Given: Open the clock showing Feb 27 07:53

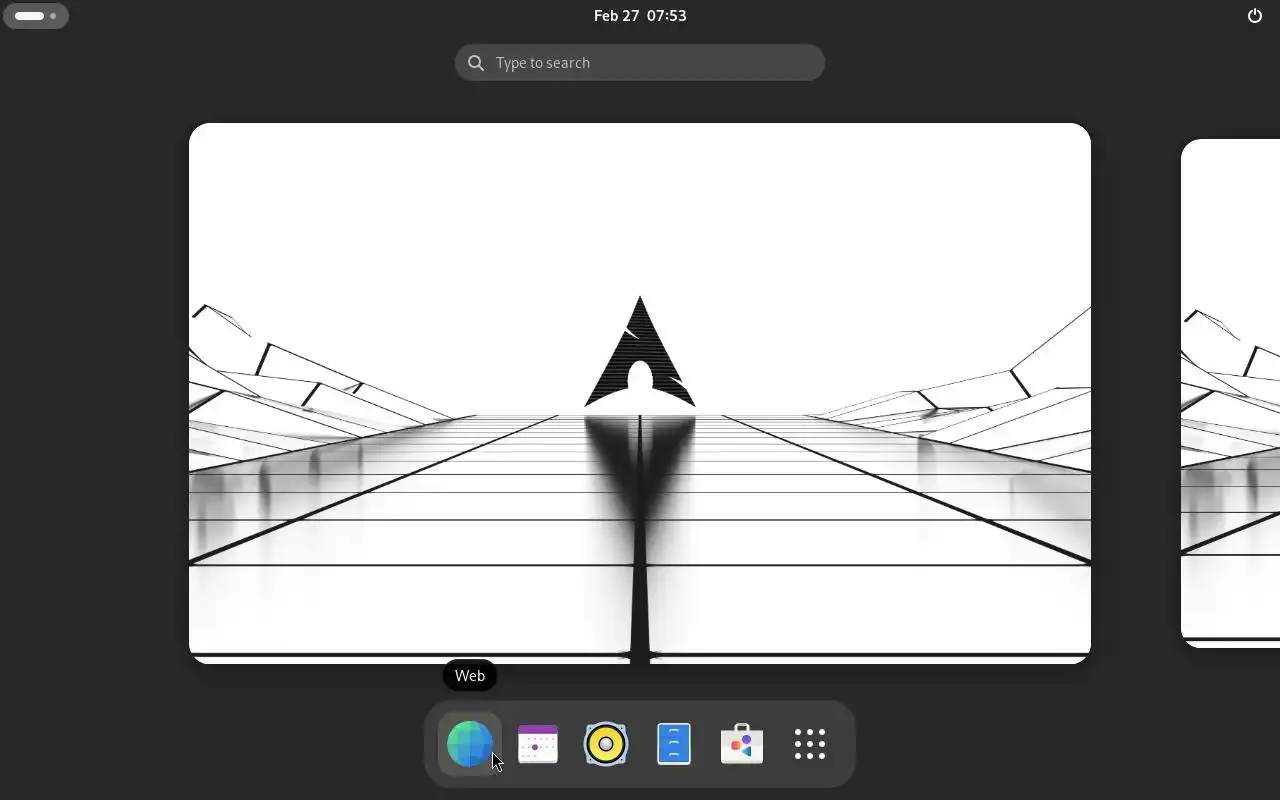Looking at the screenshot, I should [x=640, y=16].
